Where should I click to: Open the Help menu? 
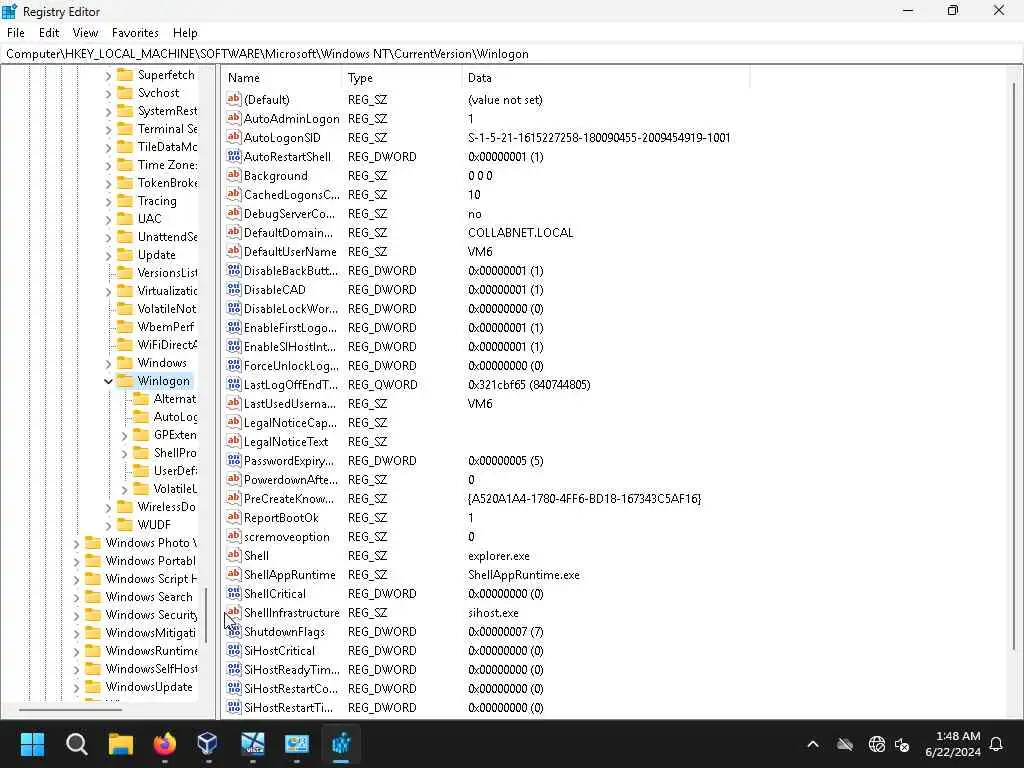(185, 33)
